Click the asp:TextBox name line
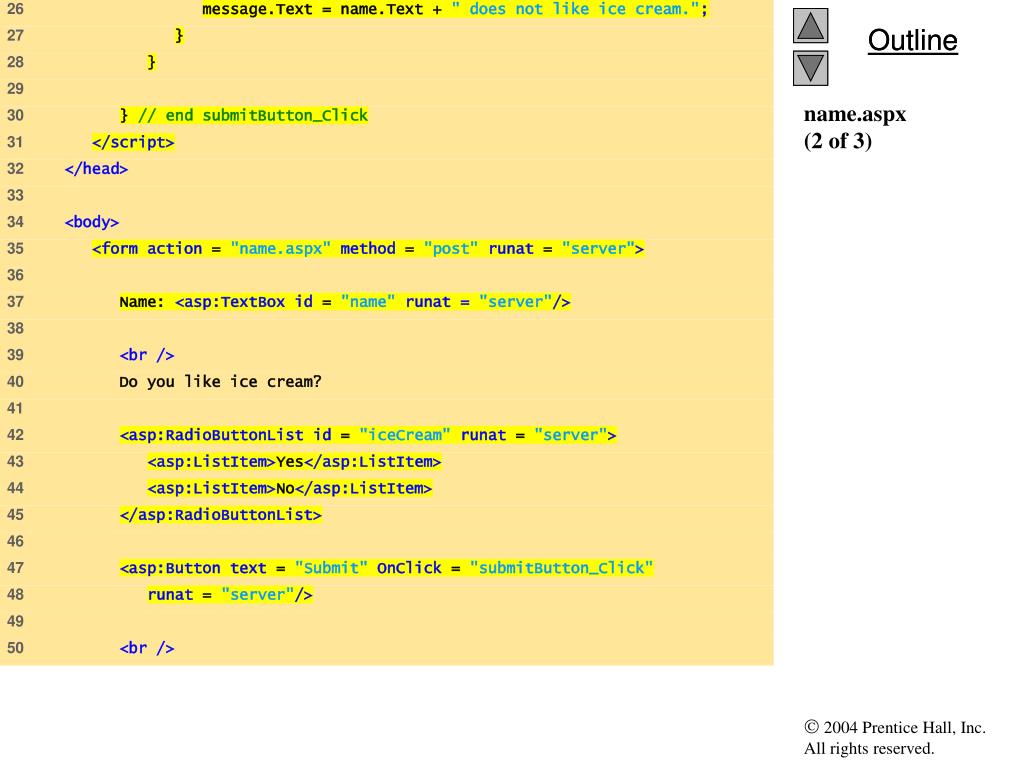The width and height of the screenshot is (1024, 768). (x=345, y=302)
